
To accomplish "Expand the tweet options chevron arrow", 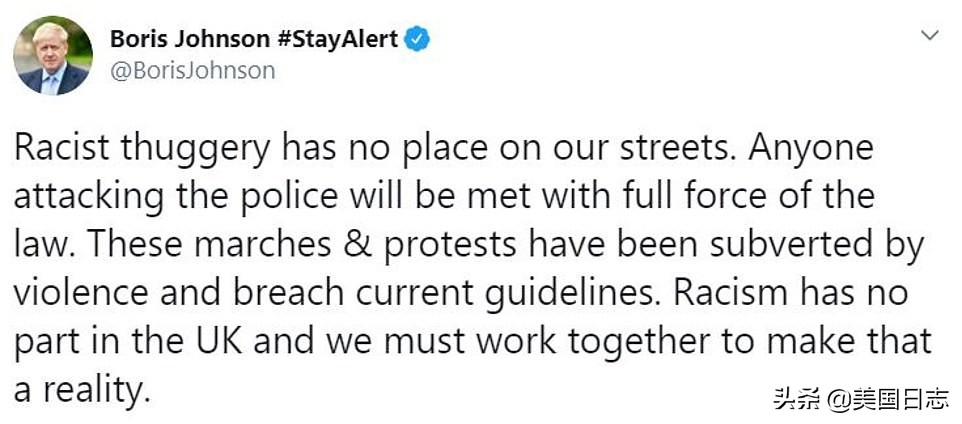I will point(929,36).
